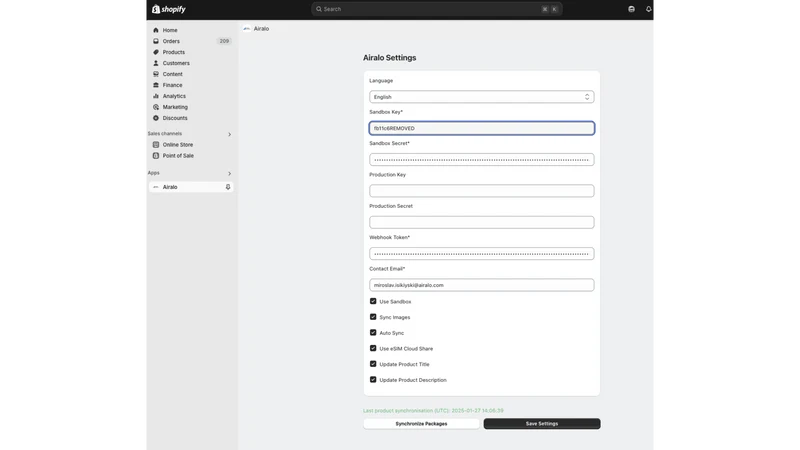The image size is (800, 450).
Task: Expand the Sales channels section
Action: point(229,134)
